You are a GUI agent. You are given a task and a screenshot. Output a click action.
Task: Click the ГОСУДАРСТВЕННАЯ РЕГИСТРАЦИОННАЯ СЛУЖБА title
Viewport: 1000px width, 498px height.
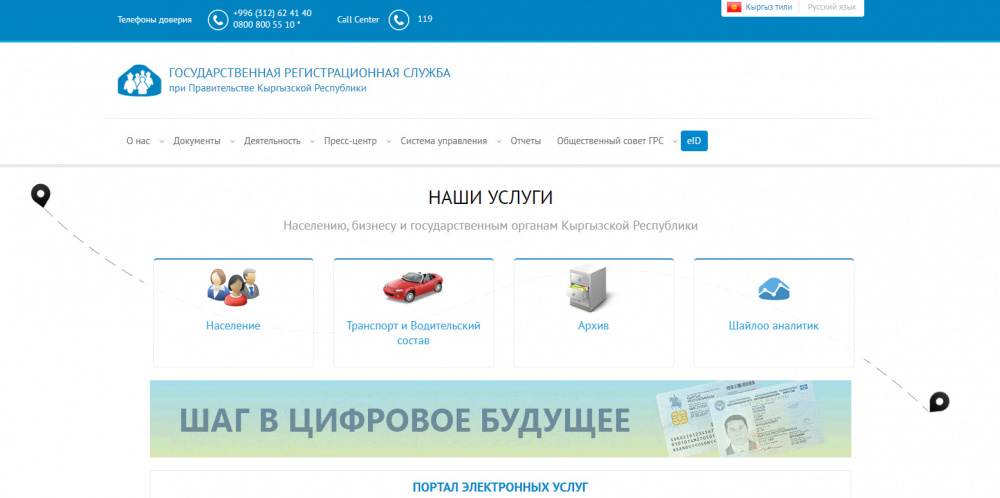309,73
